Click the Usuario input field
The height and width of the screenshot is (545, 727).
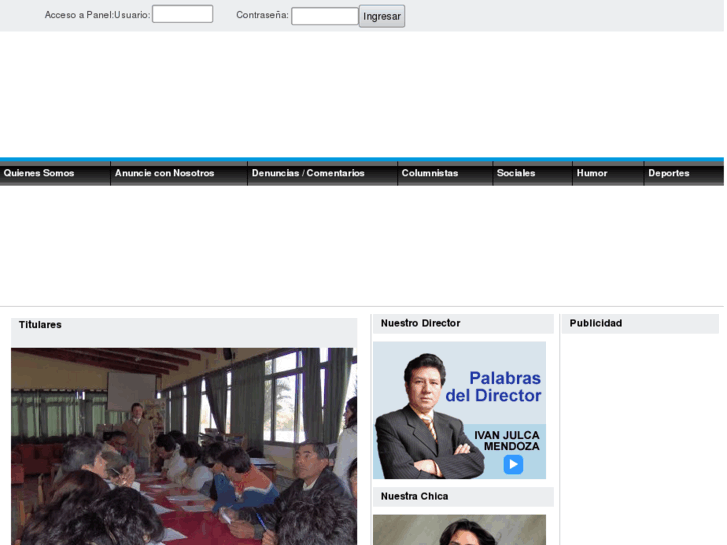click(x=183, y=14)
